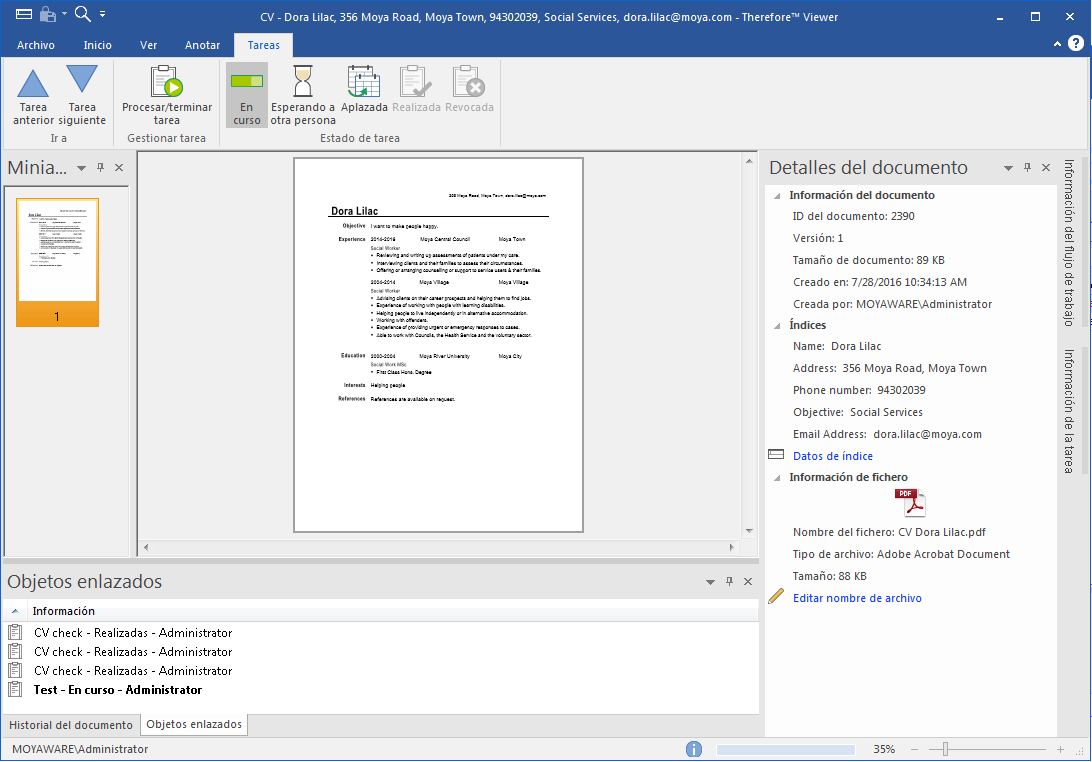This screenshot has width=1092, height=762.
Task: Open the Archivo menu
Action: coord(36,45)
